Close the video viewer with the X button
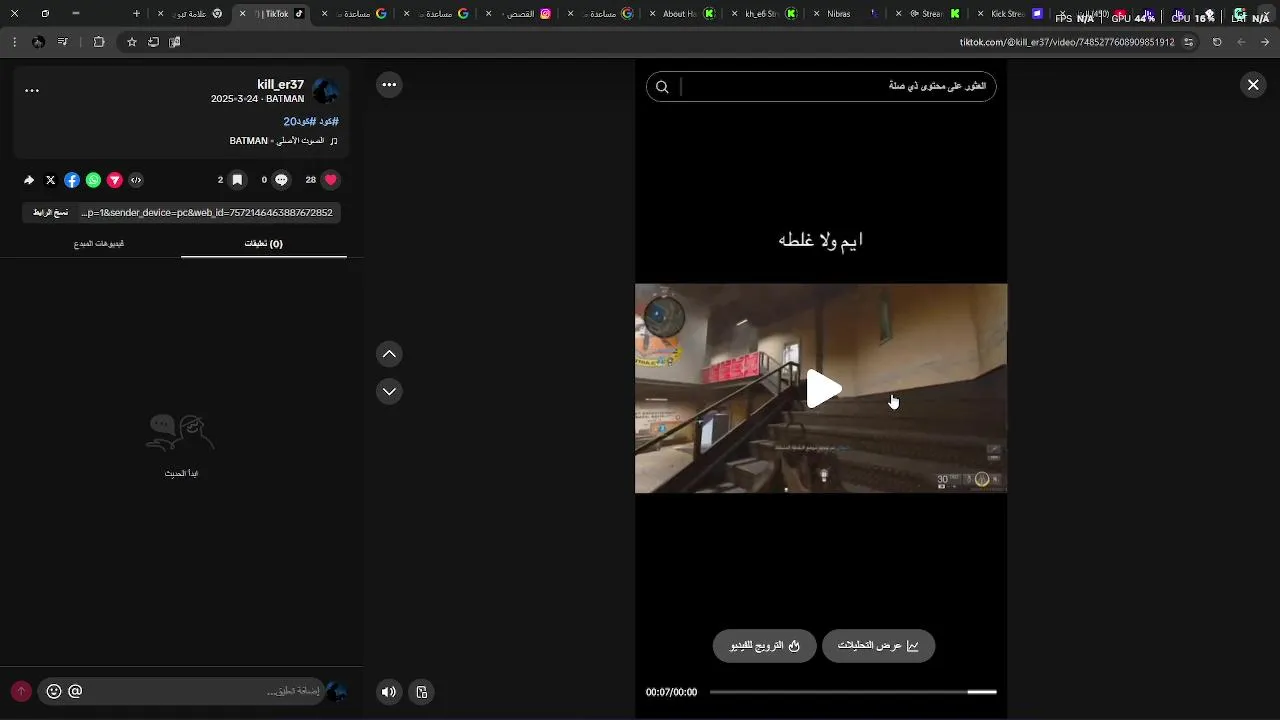The height and width of the screenshot is (720, 1280). pos(1253,85)
